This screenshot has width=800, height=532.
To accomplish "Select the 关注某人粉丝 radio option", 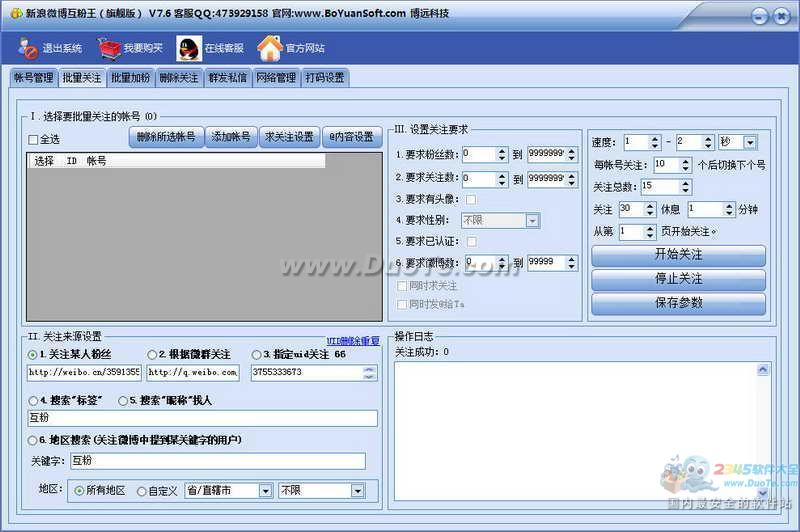I will pos(33,354).
